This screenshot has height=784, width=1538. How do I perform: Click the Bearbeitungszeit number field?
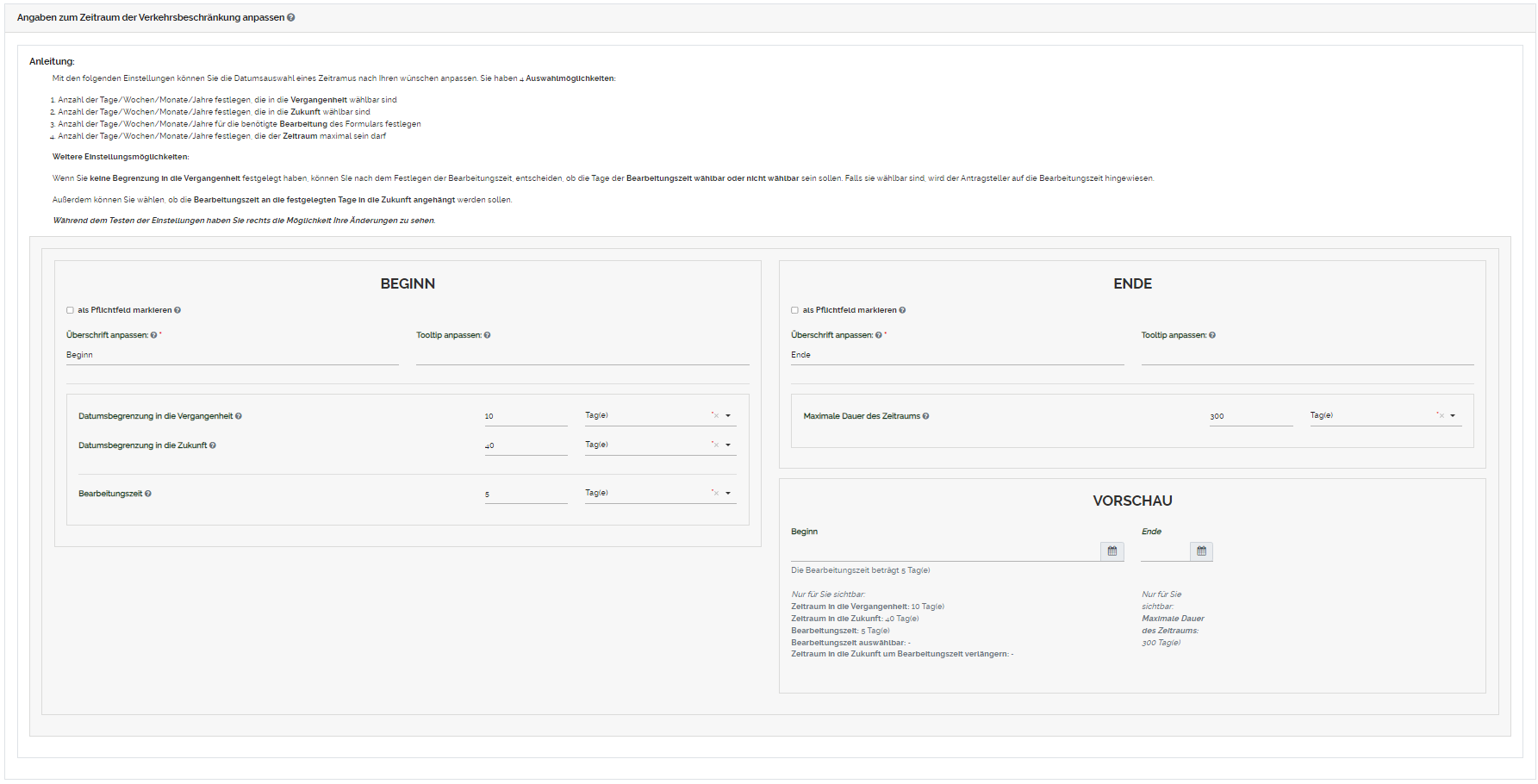coord(526,495)
